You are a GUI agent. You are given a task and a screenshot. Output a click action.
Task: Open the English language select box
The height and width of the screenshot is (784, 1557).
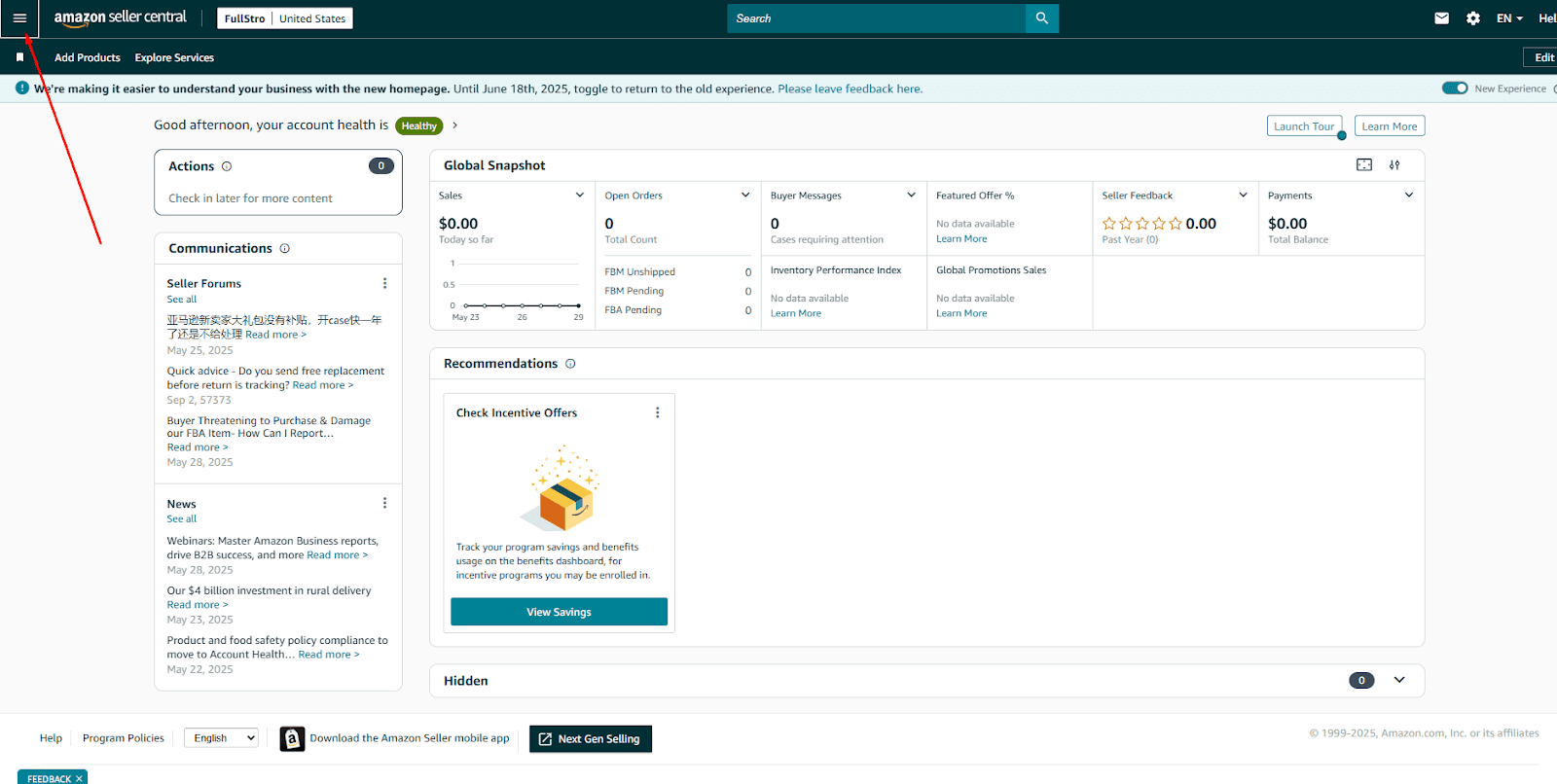coord(221,738)
